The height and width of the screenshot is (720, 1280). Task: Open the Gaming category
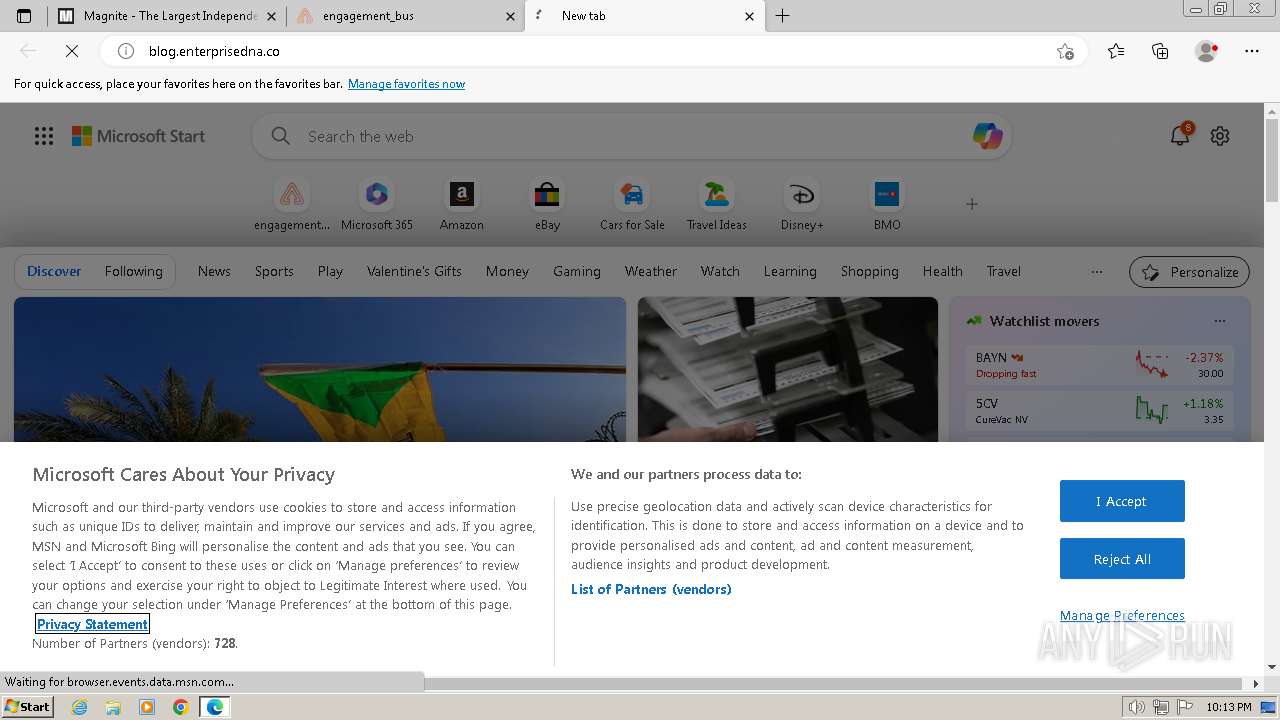[577, 271]
